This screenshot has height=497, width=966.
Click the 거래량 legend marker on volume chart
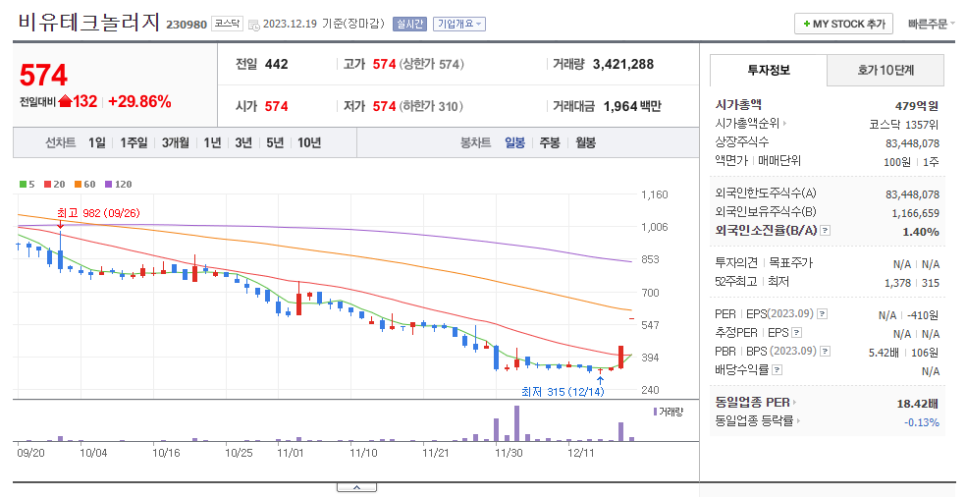[x=655, y=411]
